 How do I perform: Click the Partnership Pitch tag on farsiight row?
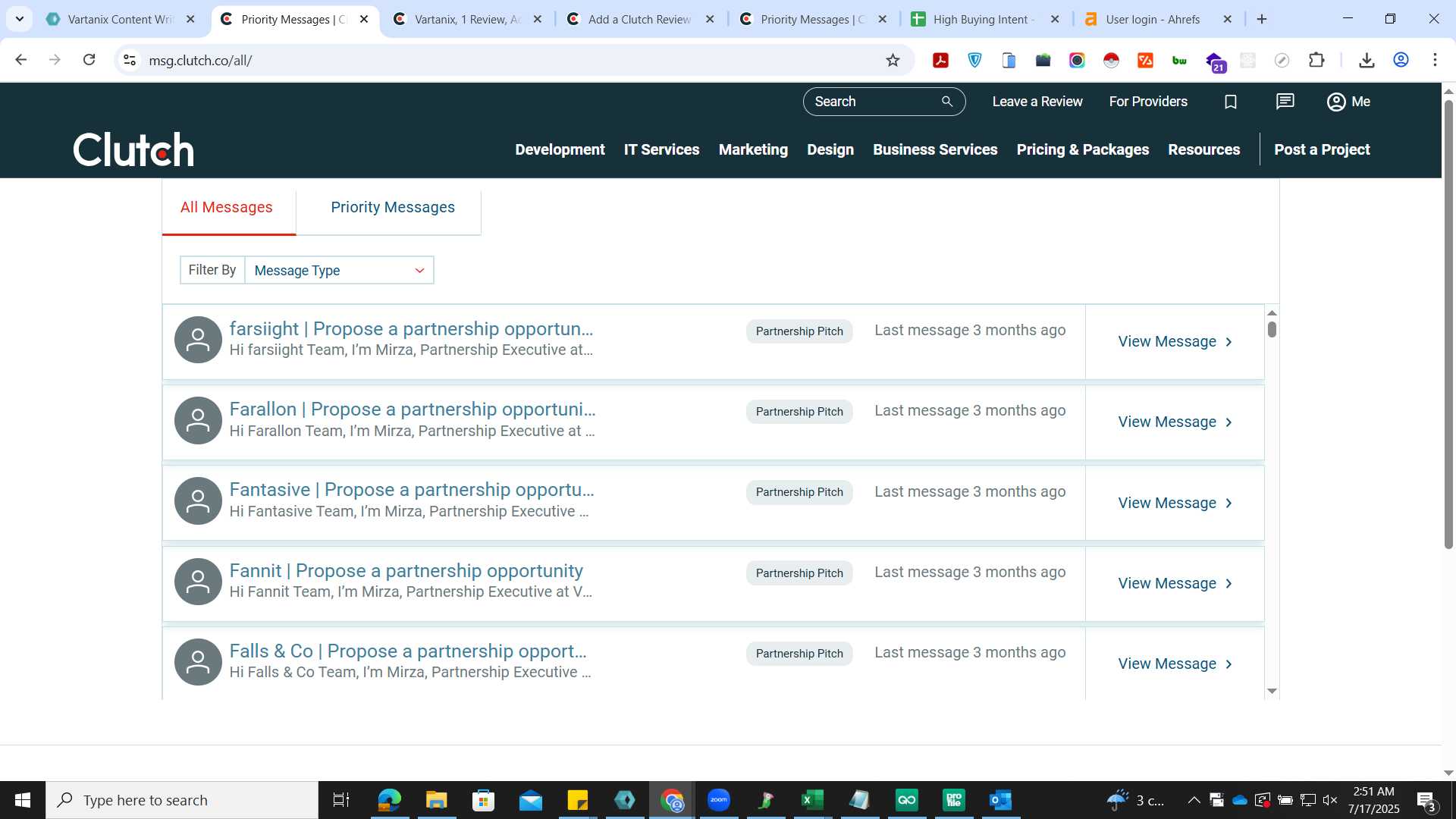click(799, 331)
